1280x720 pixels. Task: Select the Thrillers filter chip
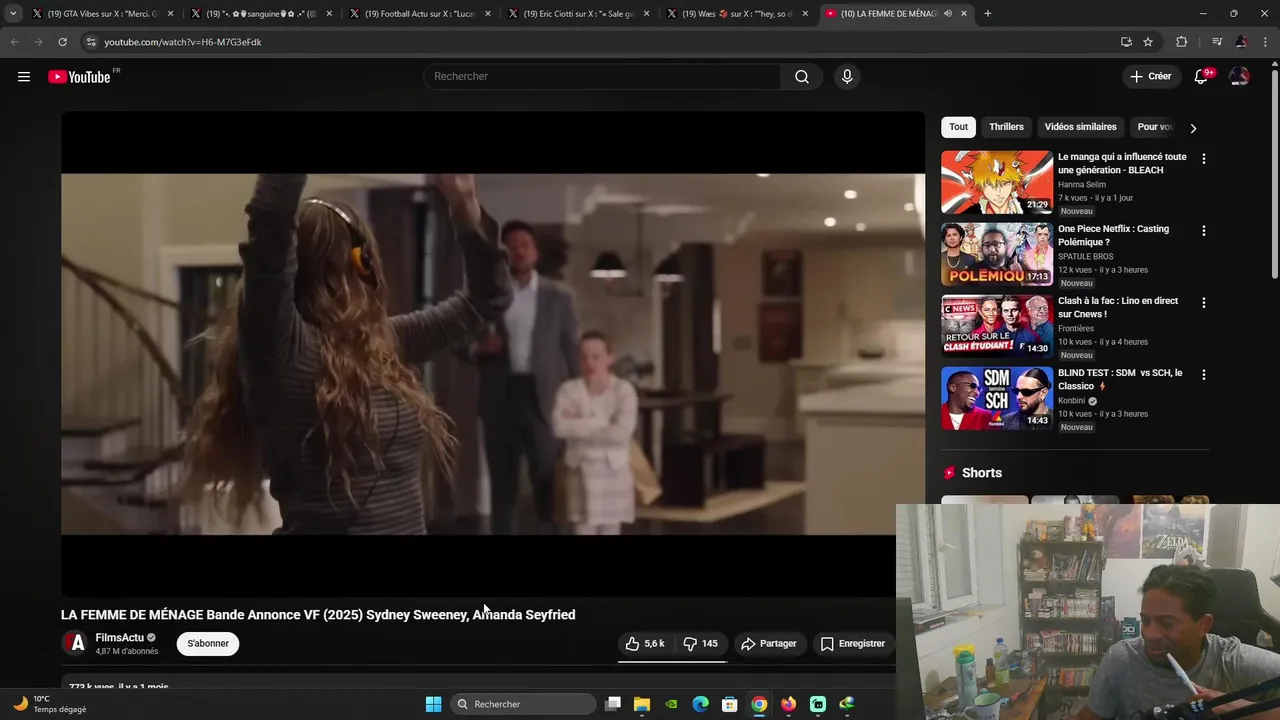1006,127
